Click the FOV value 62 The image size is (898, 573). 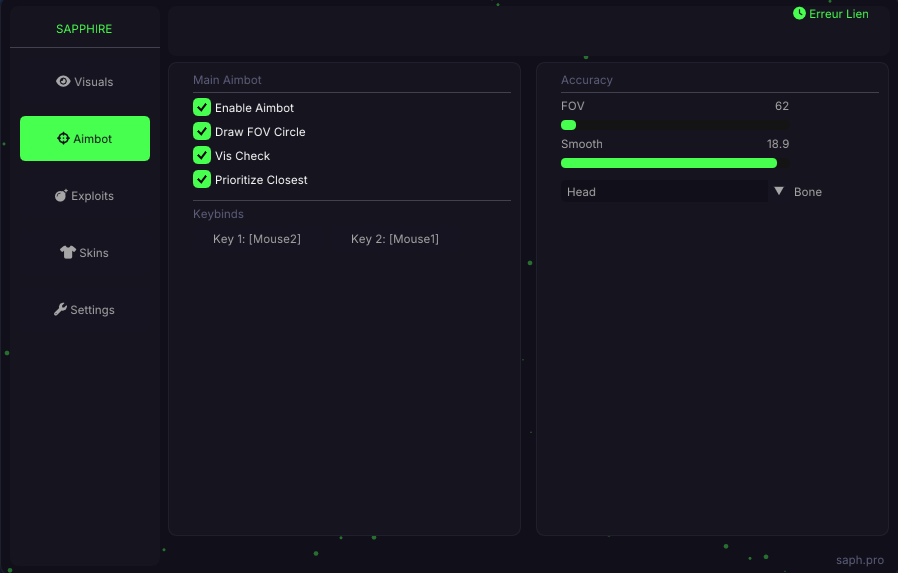[x=782, y=106]
